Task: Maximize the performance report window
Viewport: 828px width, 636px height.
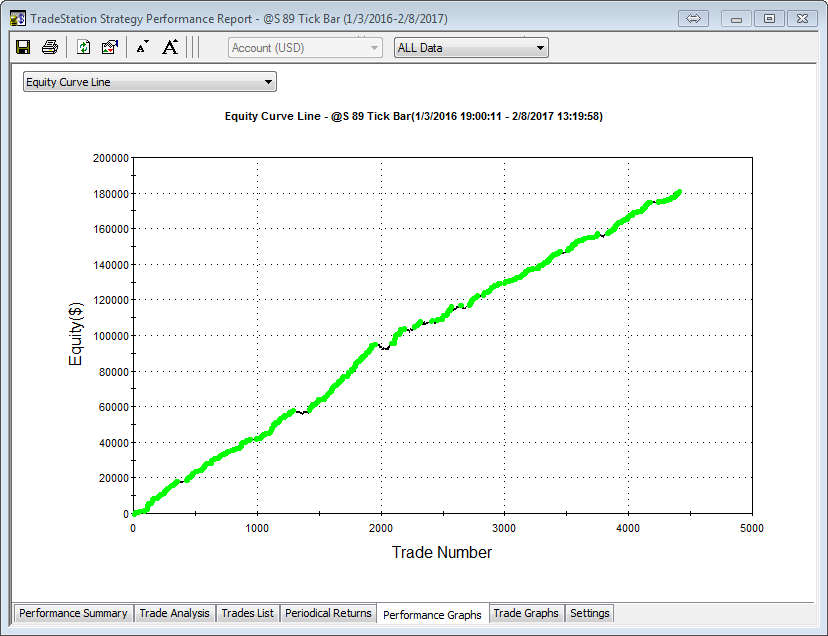Action: (x=769, y=19)
